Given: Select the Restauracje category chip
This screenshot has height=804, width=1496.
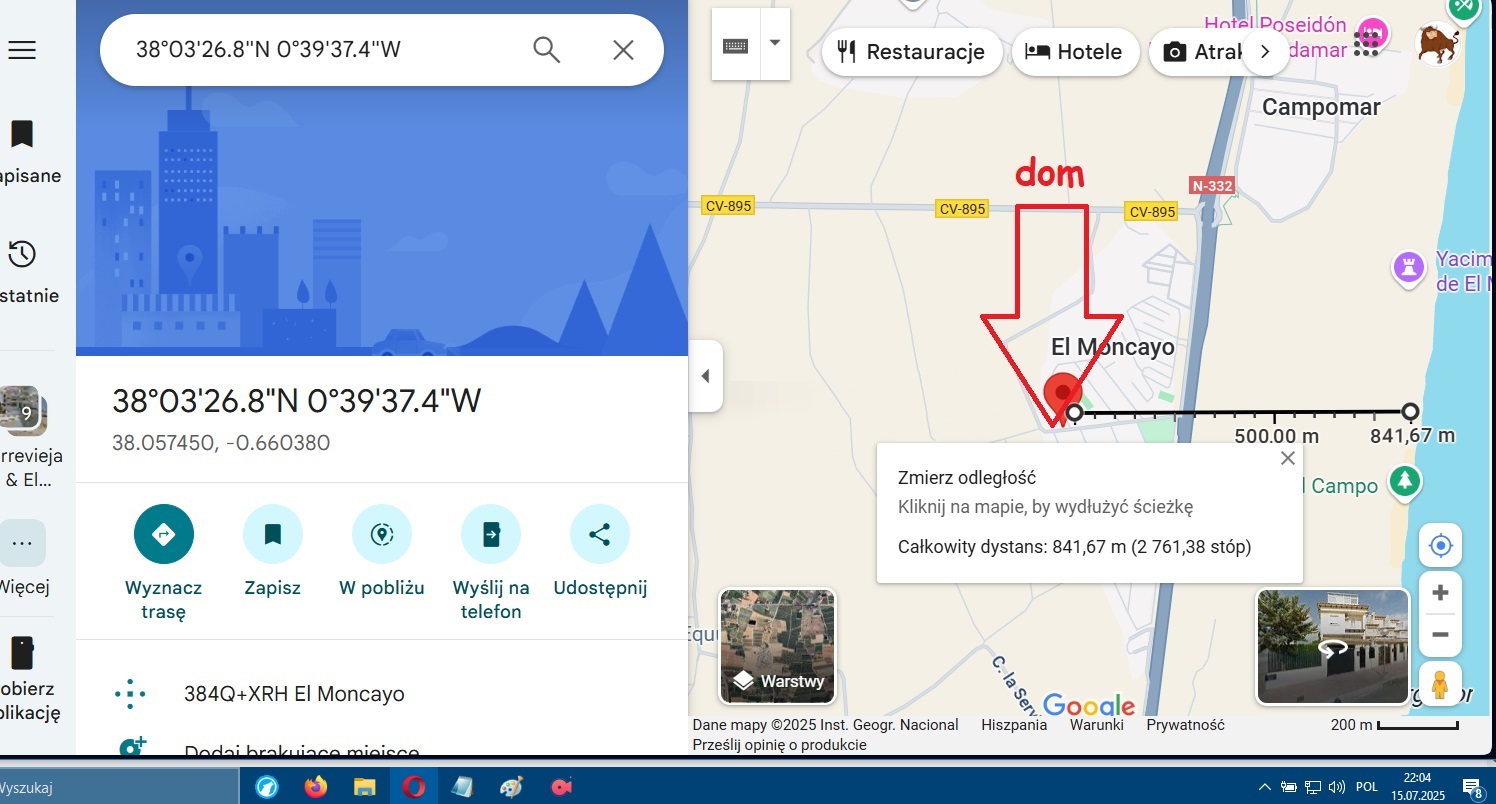Looking at the screenshot, I should click(912, 52).
